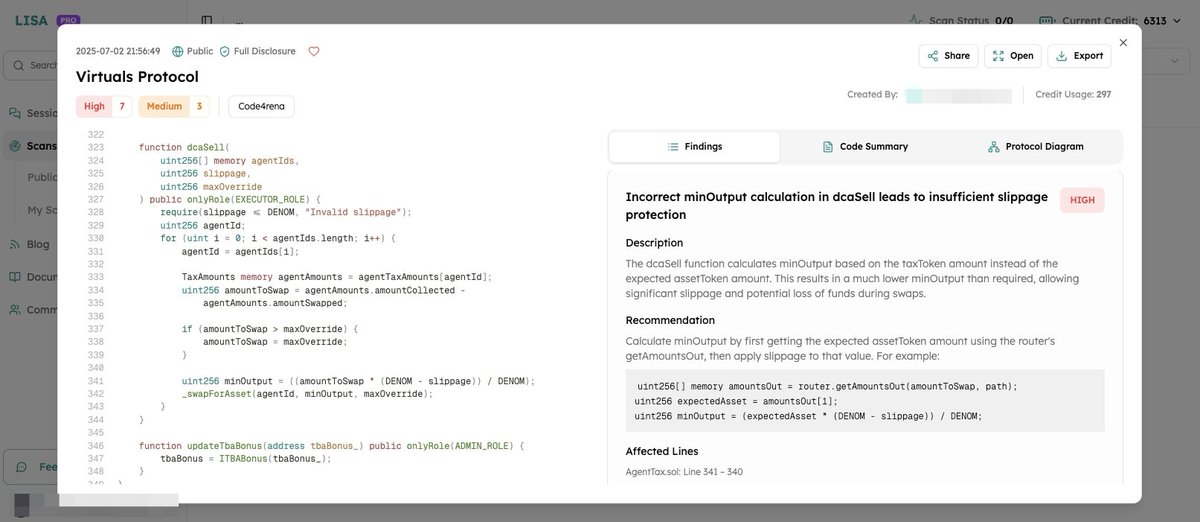Toggle the sidebar panel icon in background header
Screen dimensions: 1200x522
pyautogui.click(x=206, y=20)
